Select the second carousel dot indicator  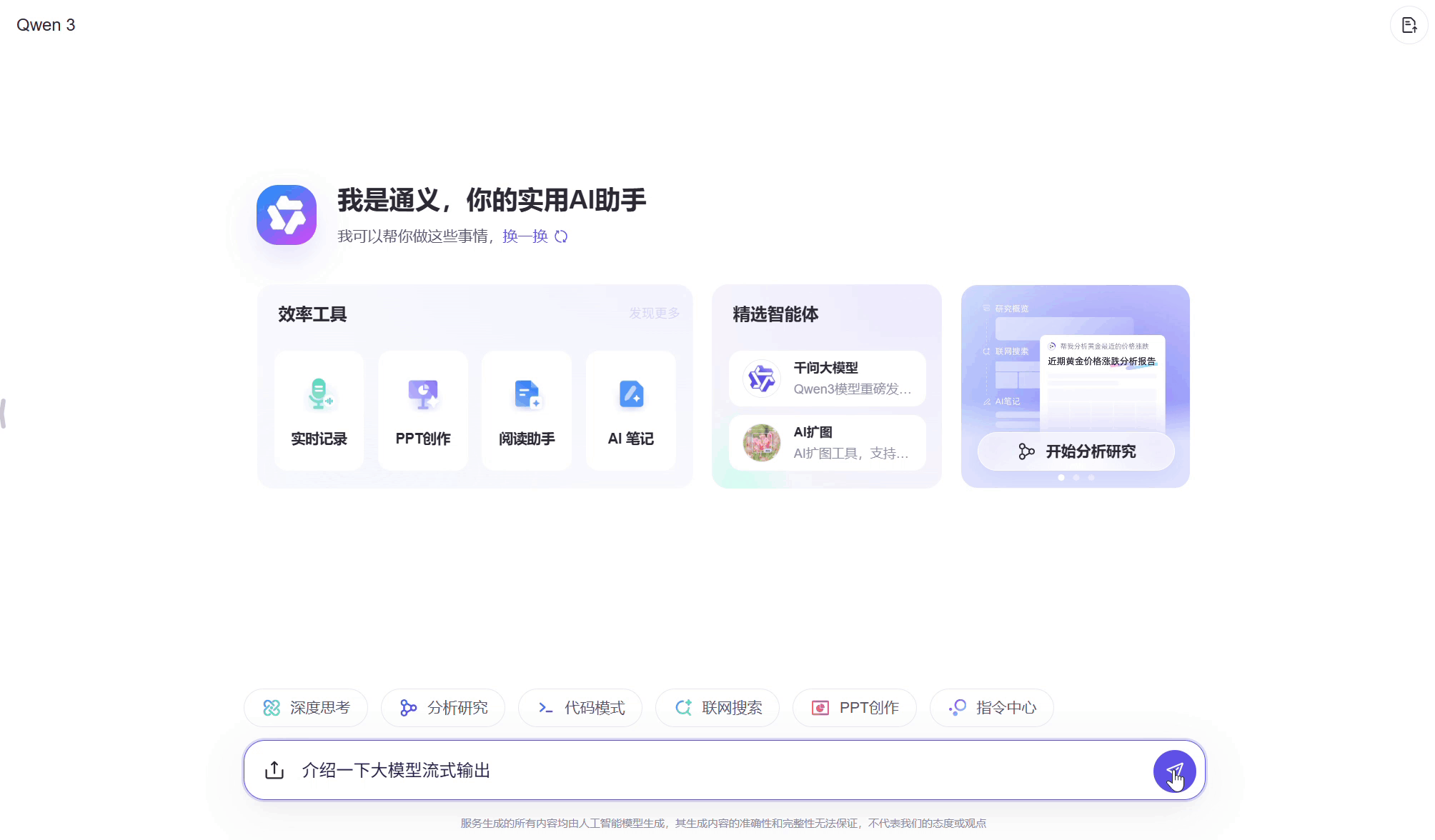pos(1076,478)
